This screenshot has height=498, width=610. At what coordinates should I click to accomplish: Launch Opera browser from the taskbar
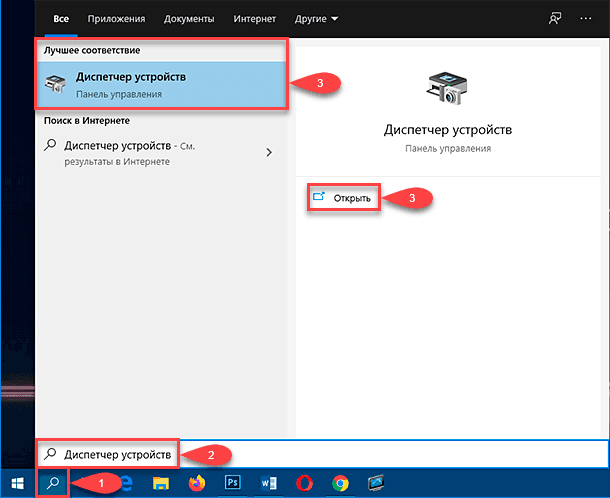304,483
